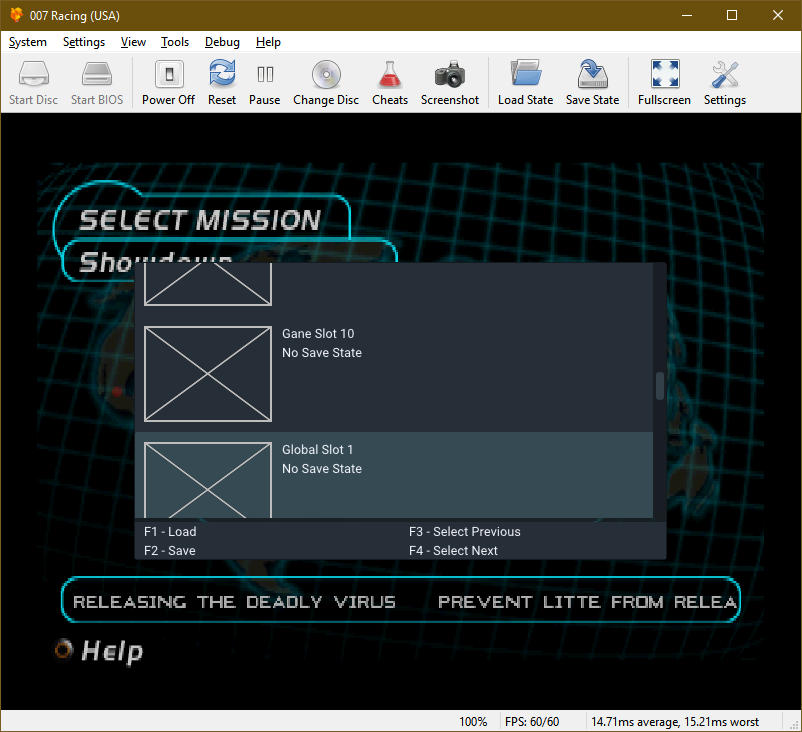Click the partially visible thumbnail above Slot 10
Image resolution: width=802 pixels, height=732 pixels.
(208, 284)
